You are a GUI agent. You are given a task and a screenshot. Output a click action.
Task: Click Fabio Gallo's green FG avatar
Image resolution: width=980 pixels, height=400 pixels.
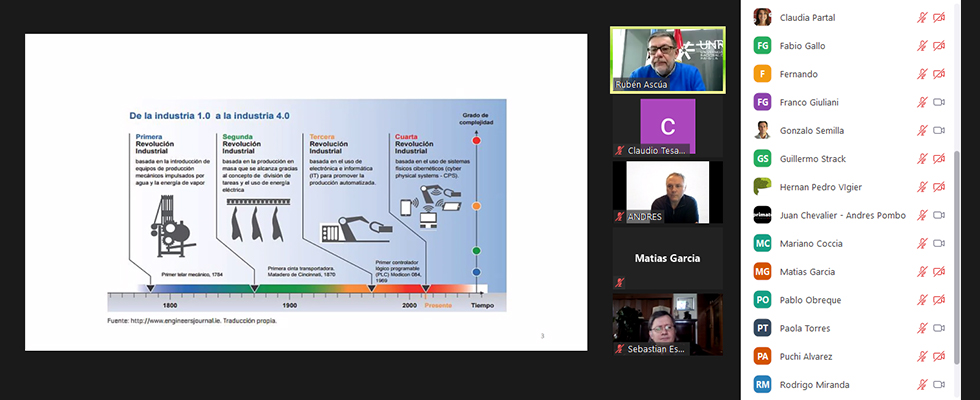[762, 46]
